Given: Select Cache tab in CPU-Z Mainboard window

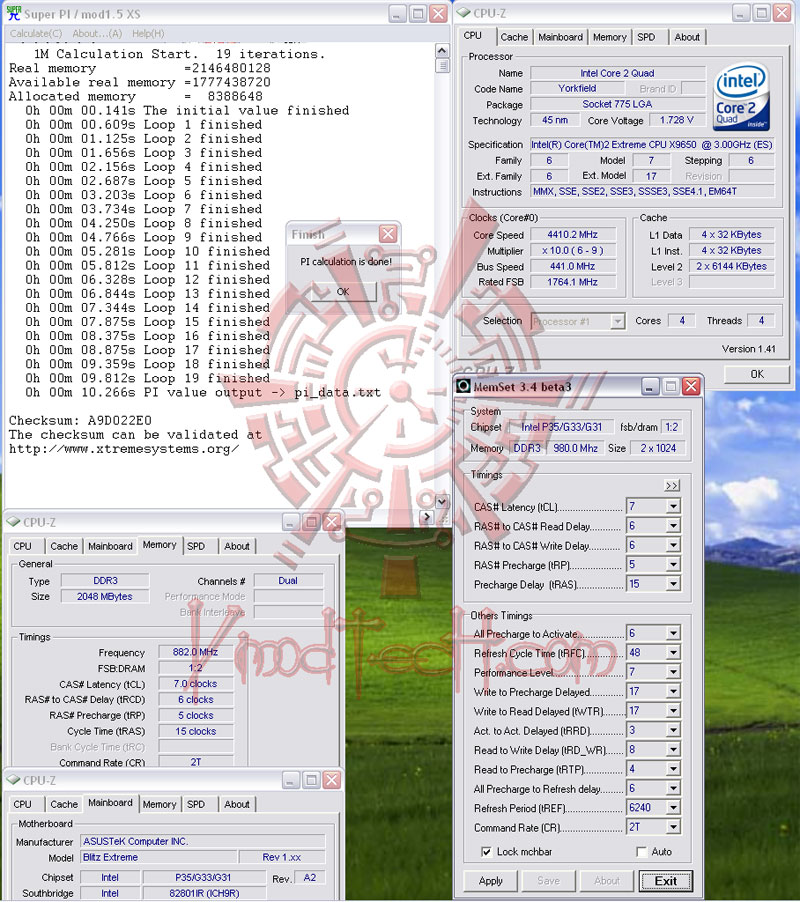Looking at the screenshot, I should (x=64, y=804).
